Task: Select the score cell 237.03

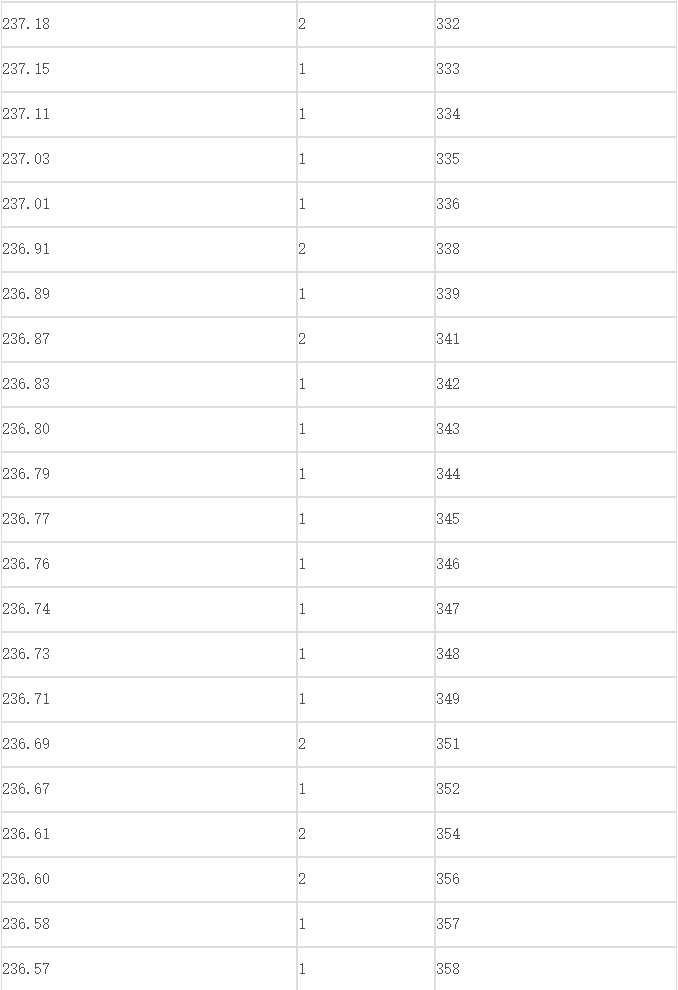Action: (149, 159)
